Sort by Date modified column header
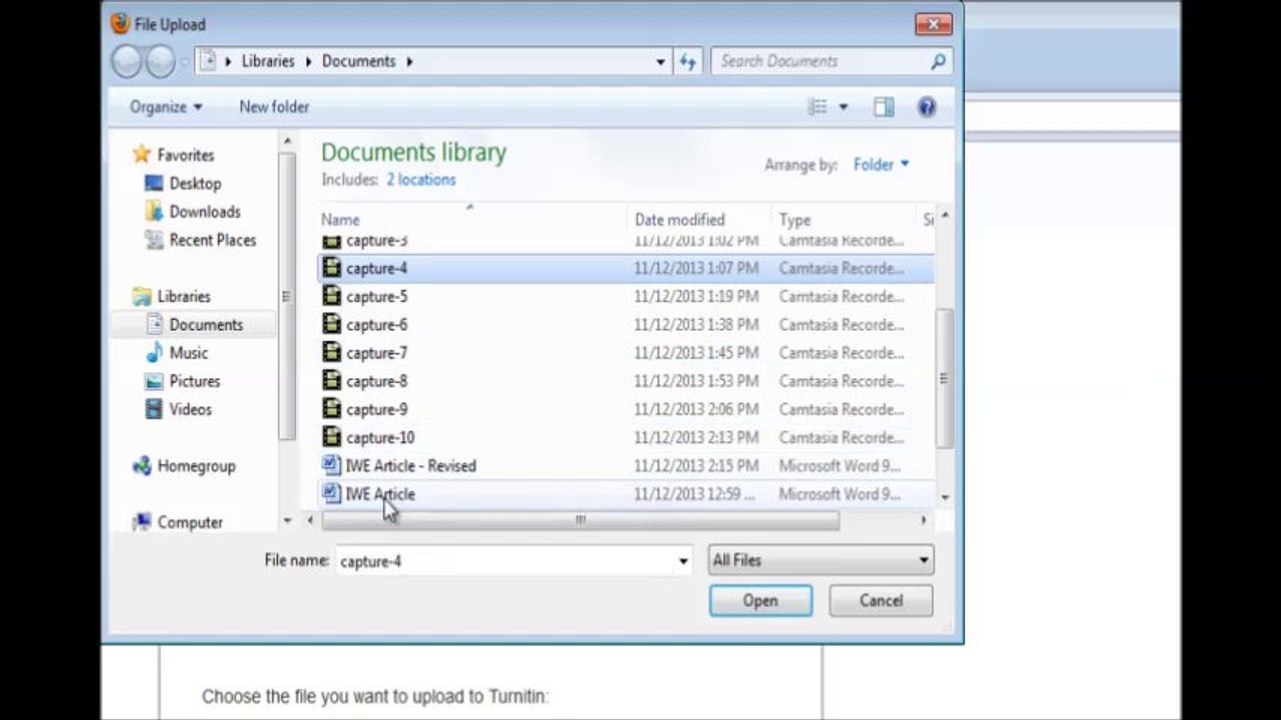This screenshot has width=1281, height=720. coord(680,220)
